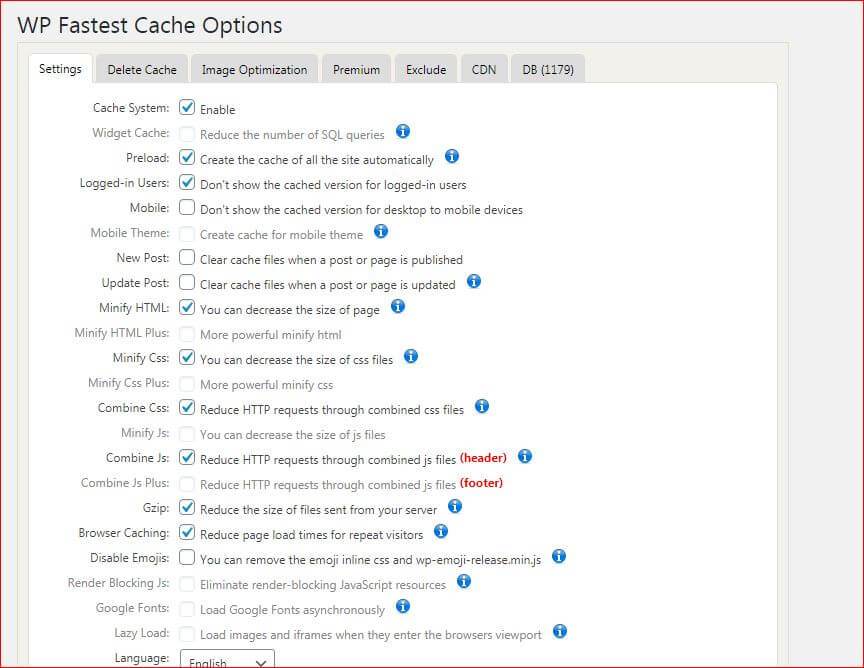Click disabled Widget Cache checkbox
The height and width of the screenshot is (668, 864).
pyautogui.click(x=187, y=132)
